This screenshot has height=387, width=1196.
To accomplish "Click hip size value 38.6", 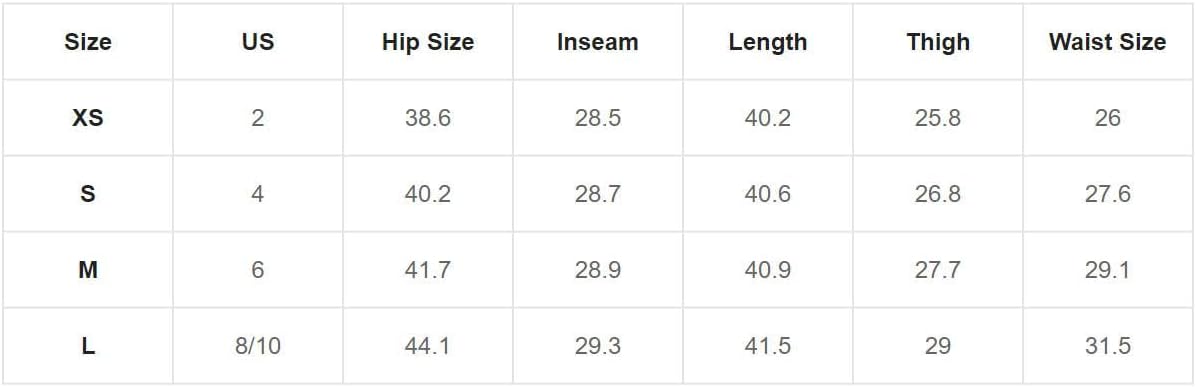I will [x=428, y=118].
